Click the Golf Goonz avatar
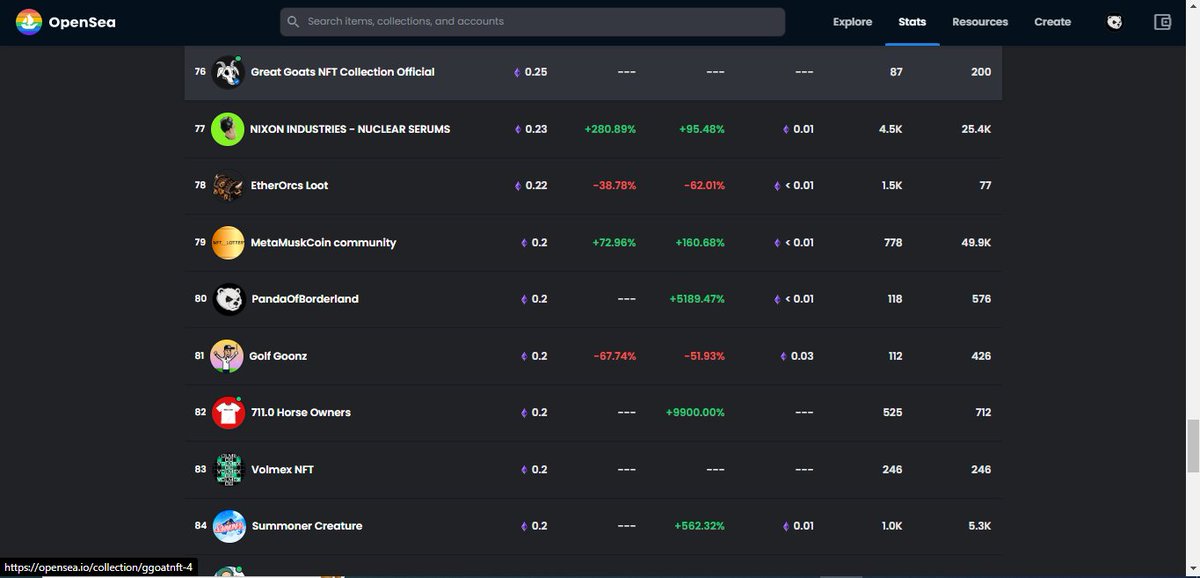Screen dimensions: 1200x578 pyautogui.click(x=227, y=356)
